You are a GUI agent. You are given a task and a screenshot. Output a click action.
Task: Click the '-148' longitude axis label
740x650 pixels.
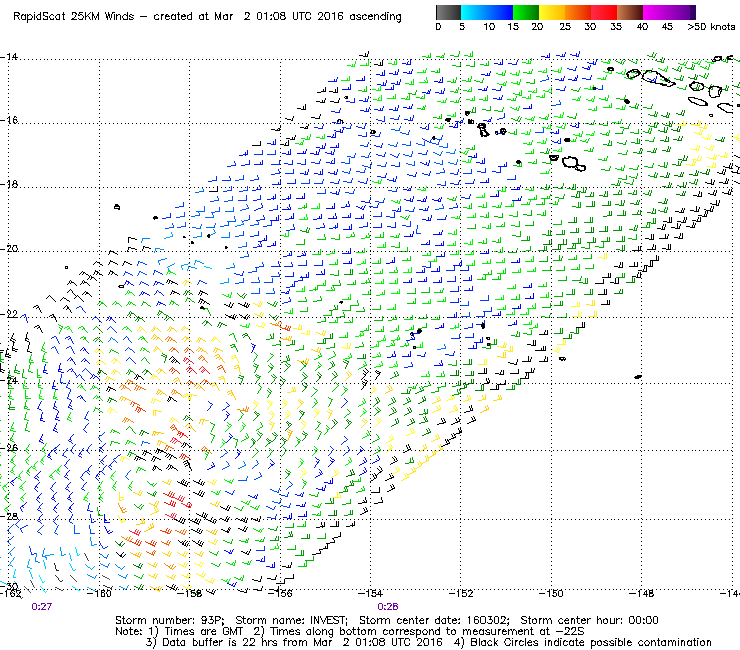642,593
